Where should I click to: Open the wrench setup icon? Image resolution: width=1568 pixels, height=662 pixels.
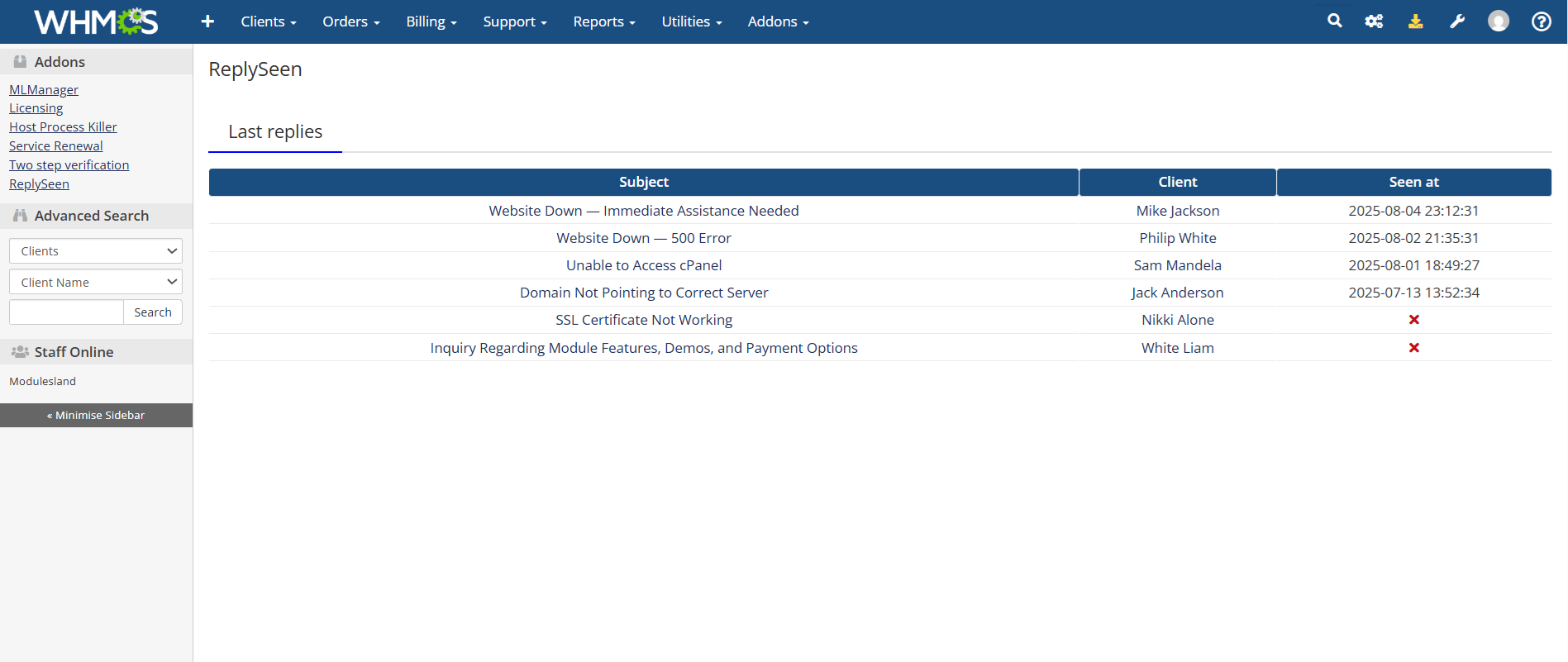[x=1457, y=21]
